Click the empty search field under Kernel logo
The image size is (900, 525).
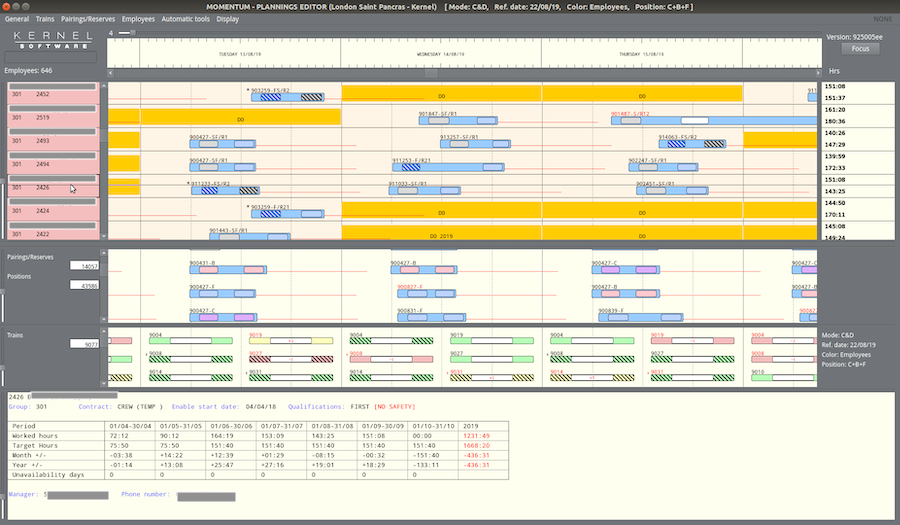51,57
